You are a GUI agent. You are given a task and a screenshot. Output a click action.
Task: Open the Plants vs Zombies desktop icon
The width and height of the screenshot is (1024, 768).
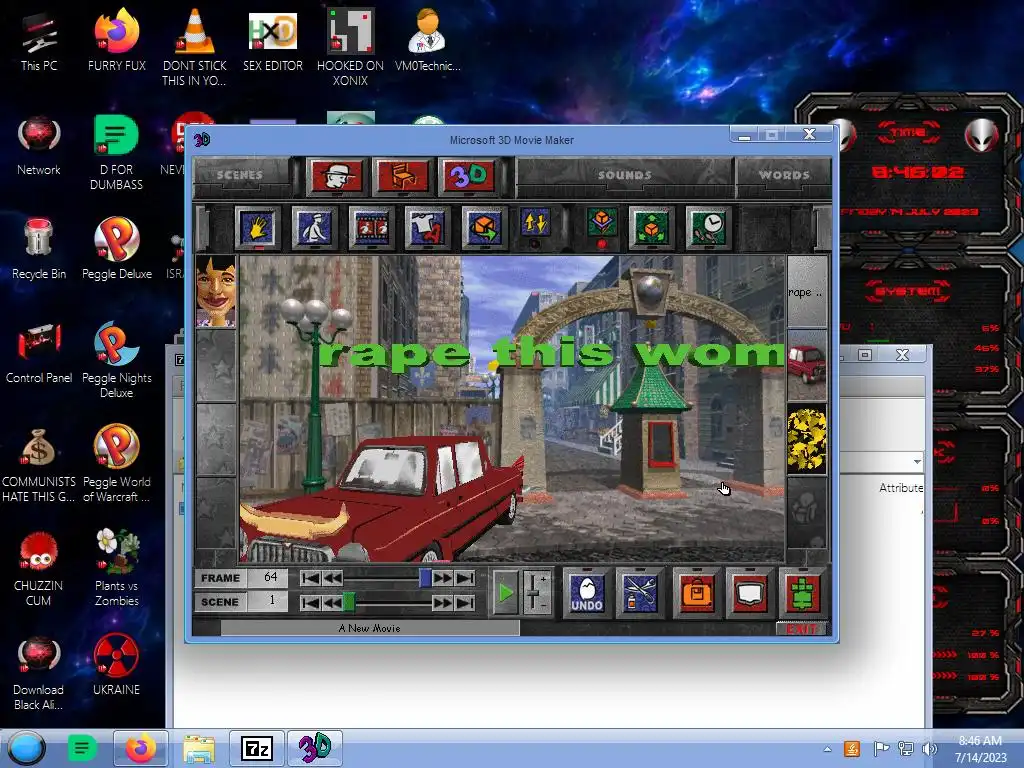pyautogui.click(x=117, y=568)
